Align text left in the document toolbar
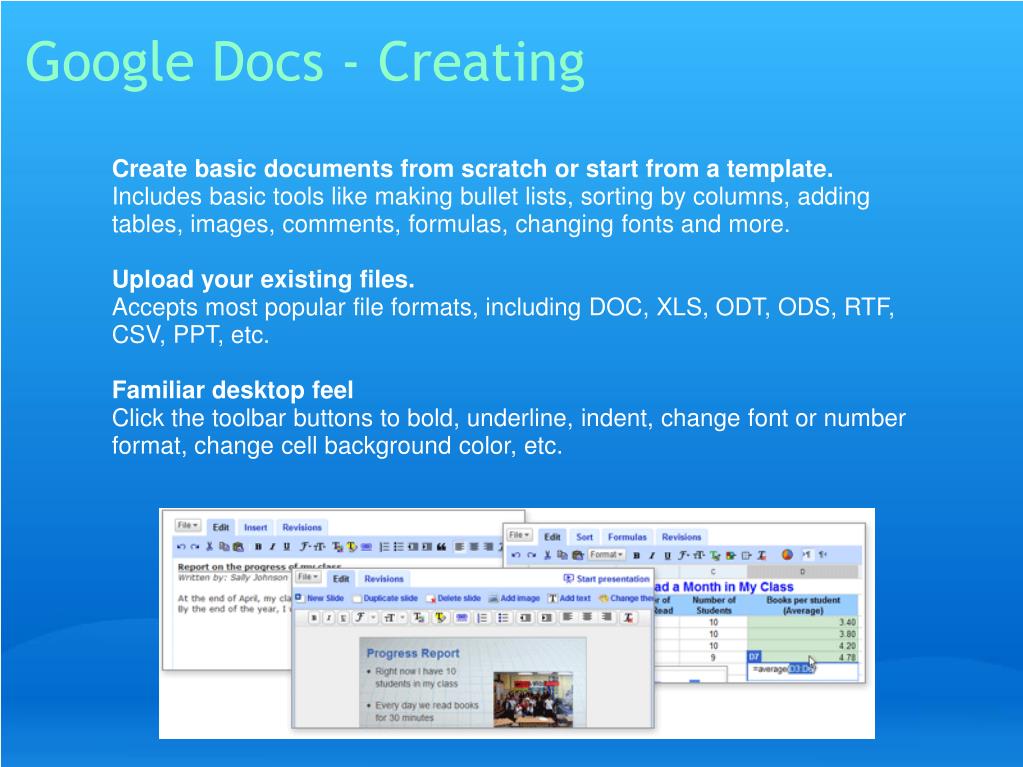The width and height of the screenshot is (1023, 767). (x=459, y=547)
